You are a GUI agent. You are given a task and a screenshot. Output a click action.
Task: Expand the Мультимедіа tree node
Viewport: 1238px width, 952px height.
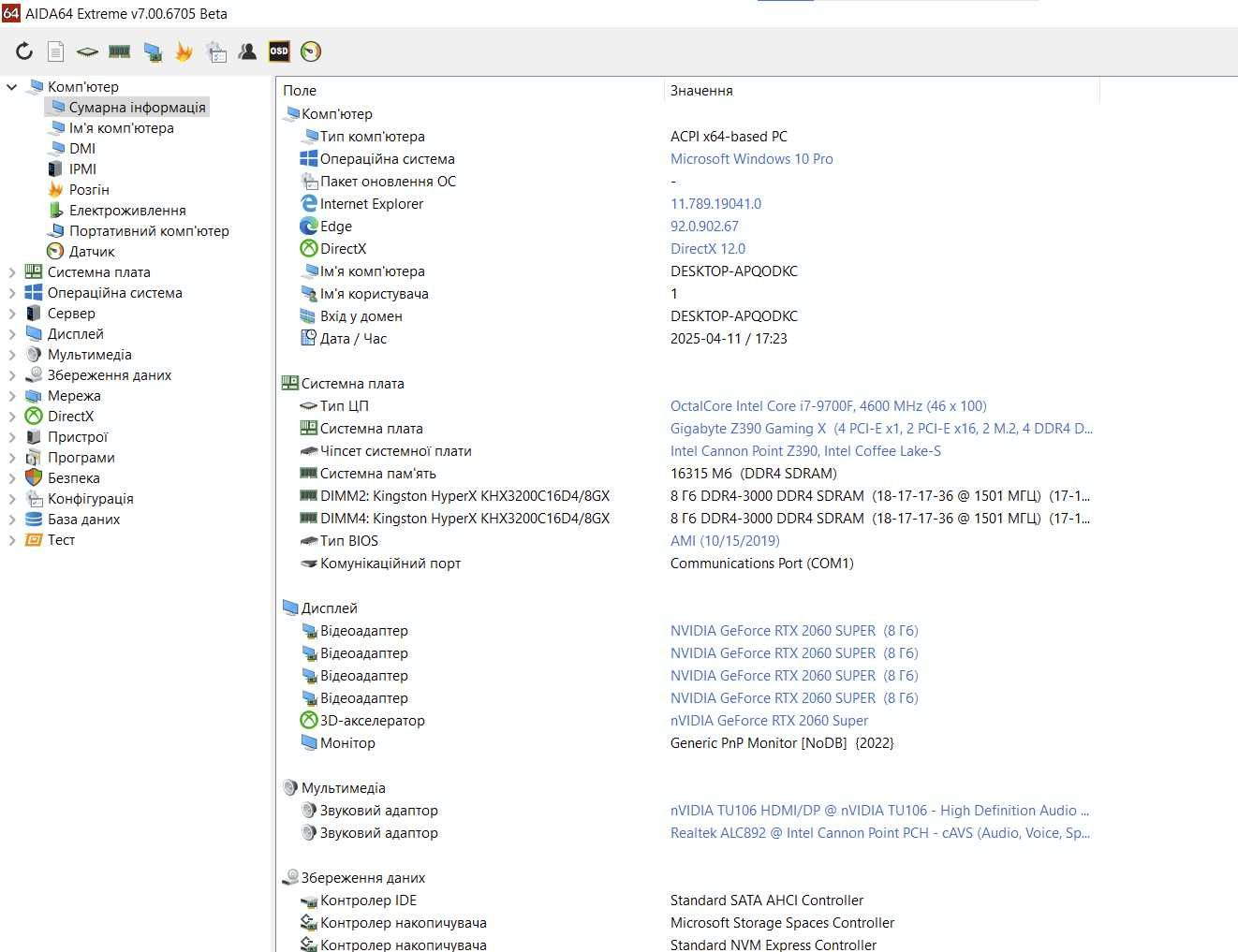click(12, 354)
